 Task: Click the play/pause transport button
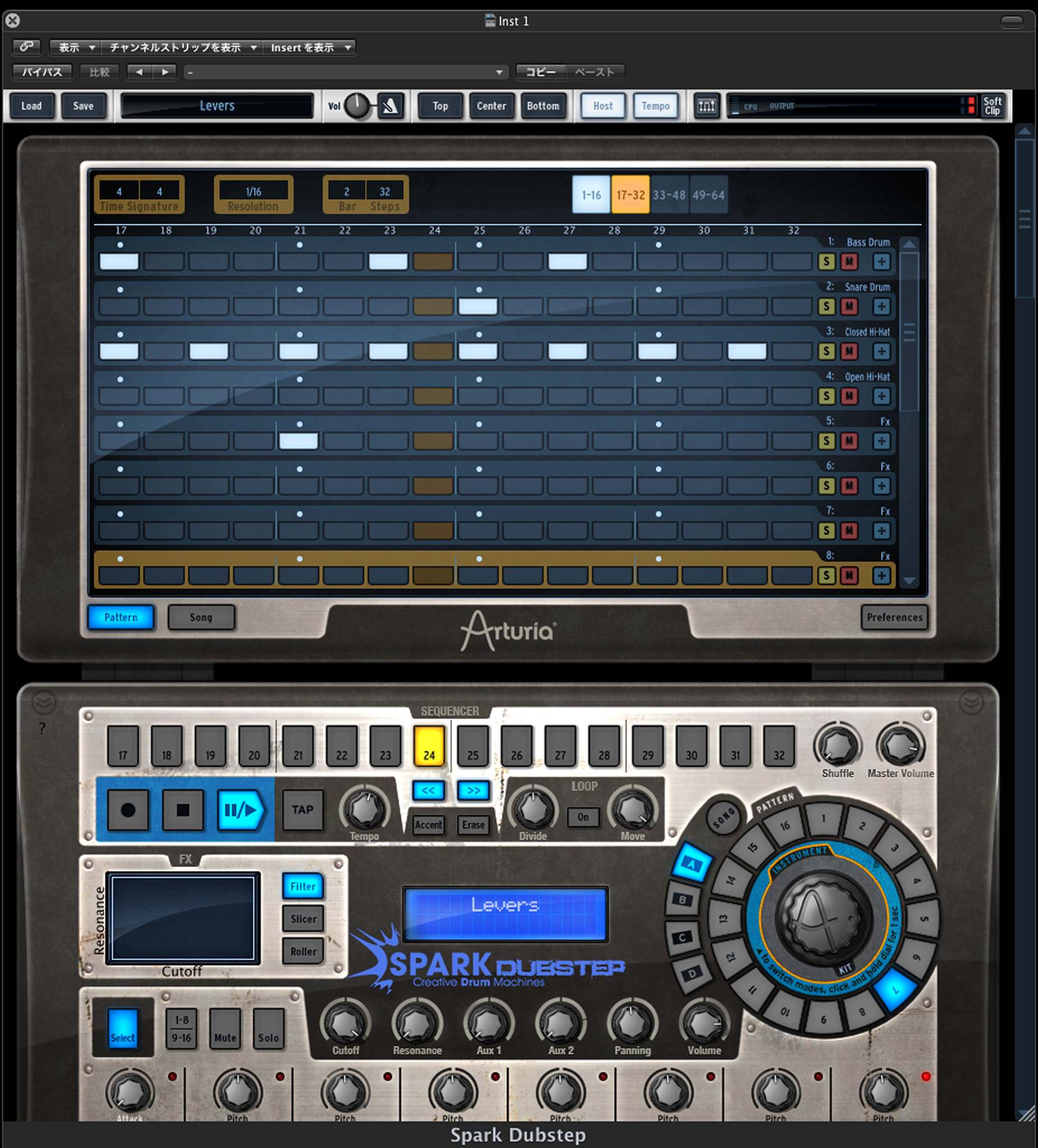[x=242, y=810]
